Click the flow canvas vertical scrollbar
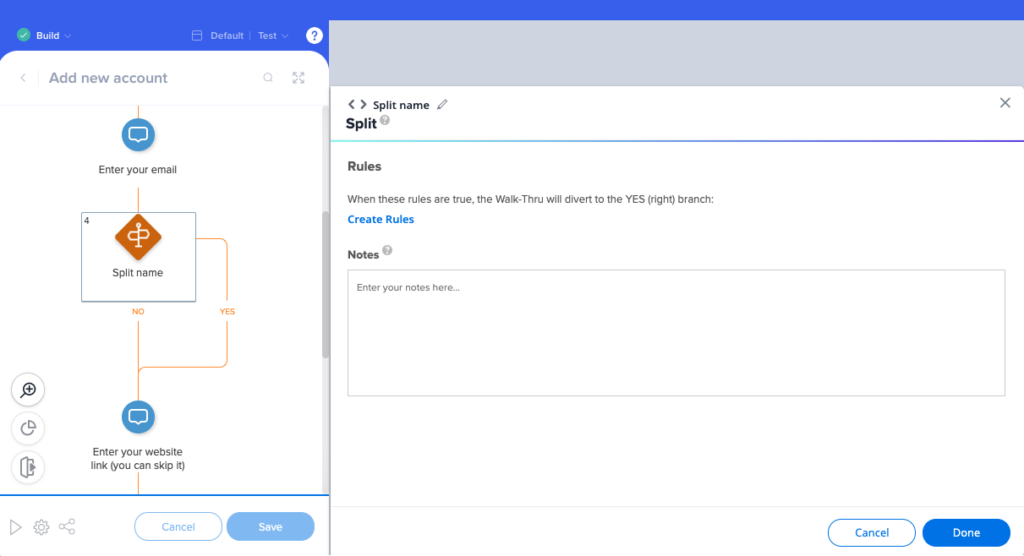Screen dimensions: 1024x556 point(325,285)
